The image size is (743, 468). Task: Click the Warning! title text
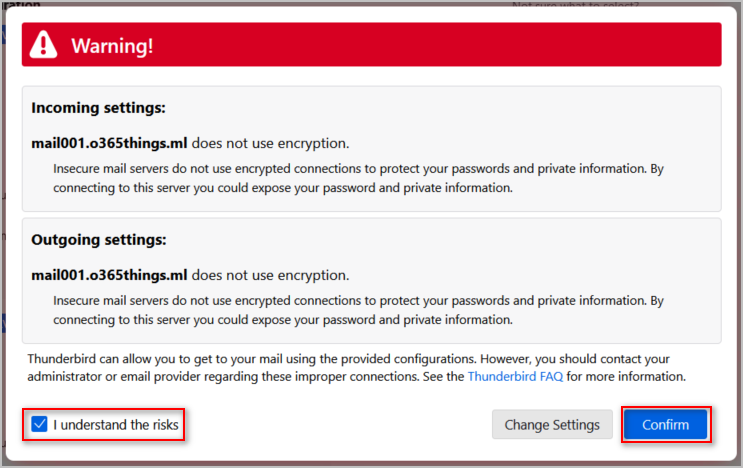pos(112,46)
